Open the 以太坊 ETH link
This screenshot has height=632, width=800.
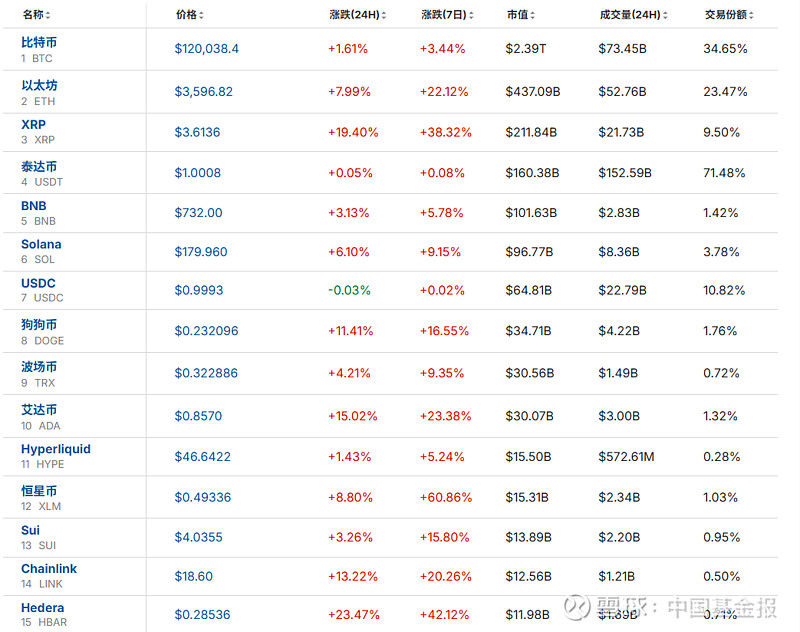tap(39, 85)
